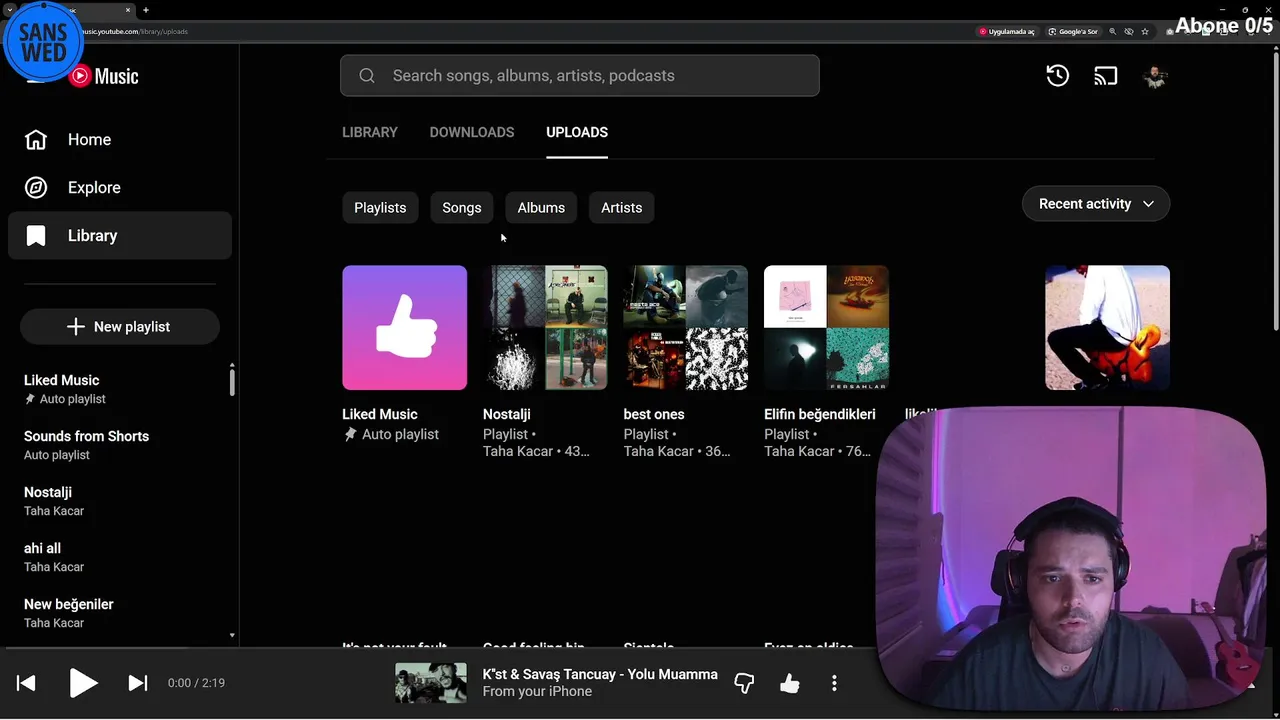The height and width of the screenshot is (720, 1280).
Task: Open the account avatar menu
Action: click(x=1155, y=76)
